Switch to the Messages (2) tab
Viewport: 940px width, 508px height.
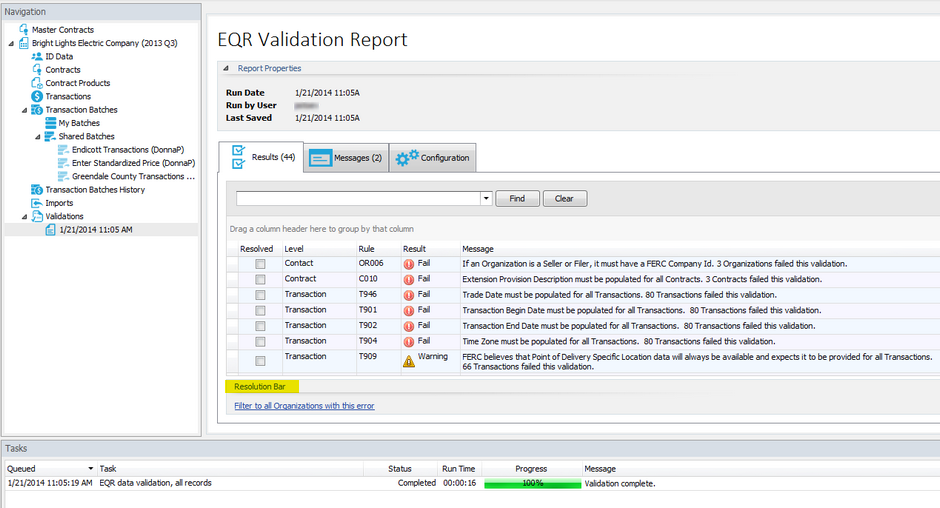pyautogui.click(x=347, y=158)
